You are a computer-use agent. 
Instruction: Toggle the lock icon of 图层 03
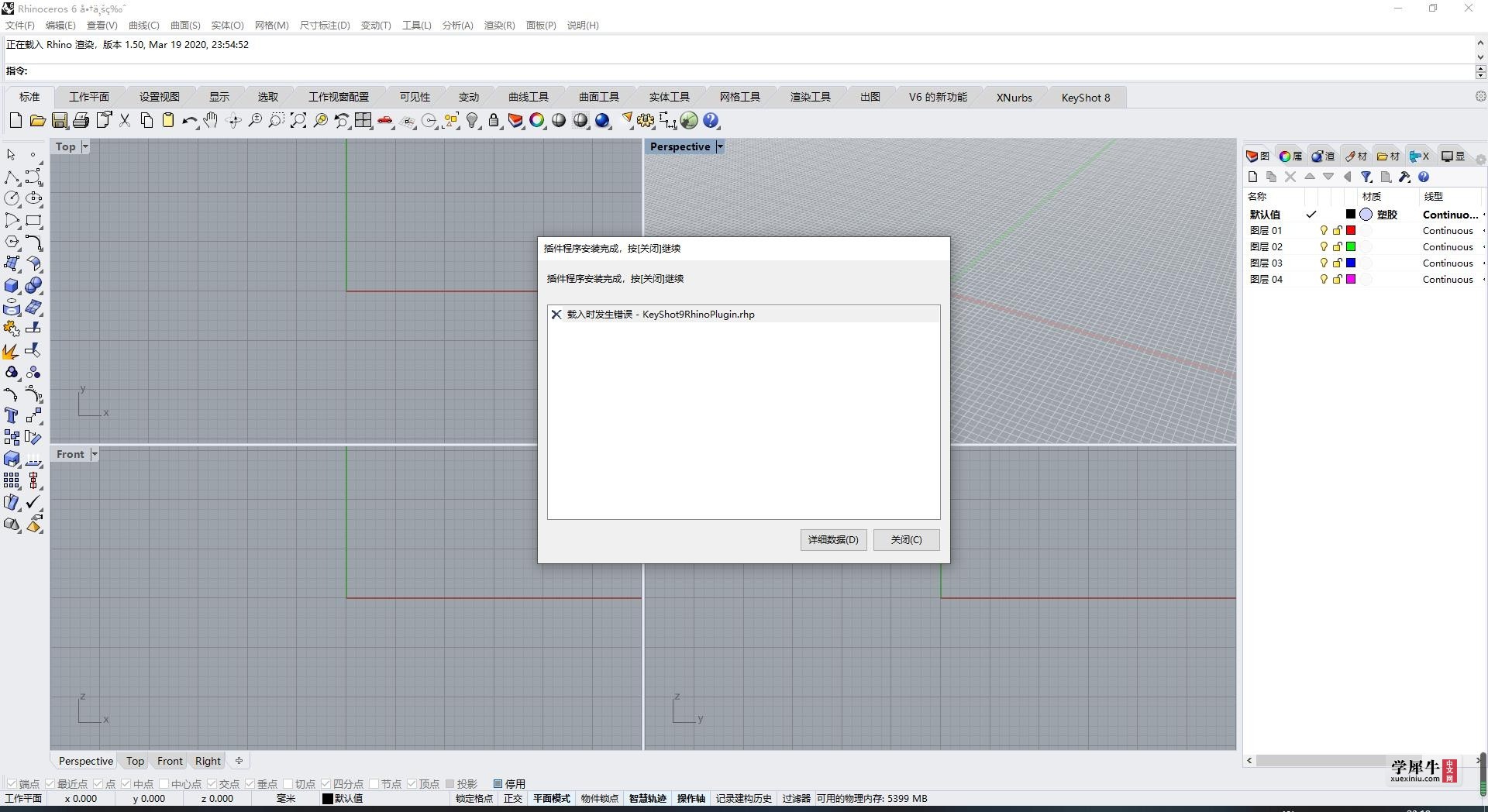pyautogui.click(x=1337, y=263)
